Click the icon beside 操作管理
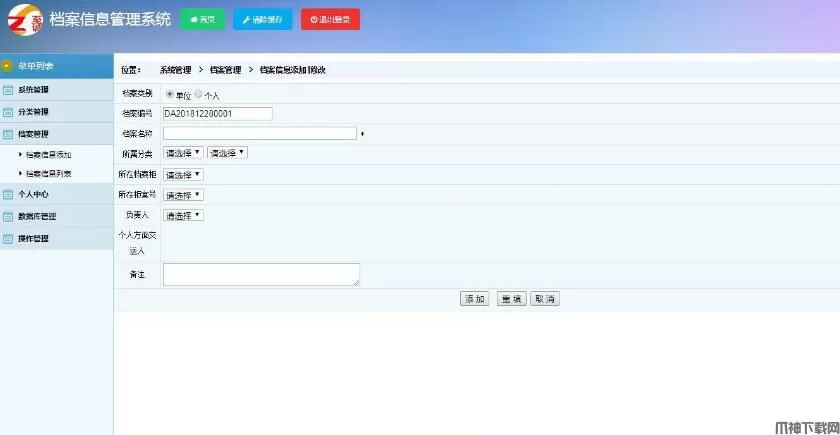This screenshot has height=435, width=840. (8, 239)
